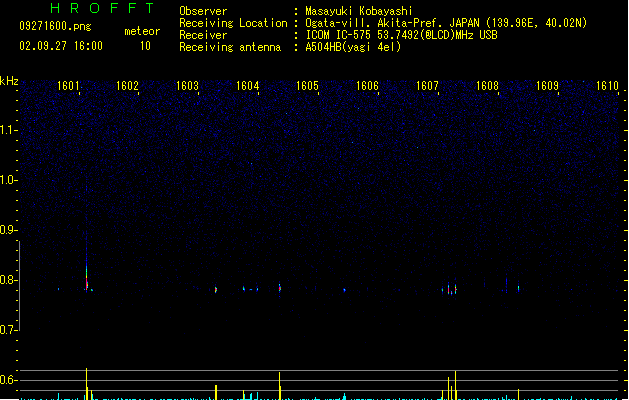The image size is (629, 400).
Task: Click observer name Masayuki Kobayashi
Action: [x=359, y=11]
